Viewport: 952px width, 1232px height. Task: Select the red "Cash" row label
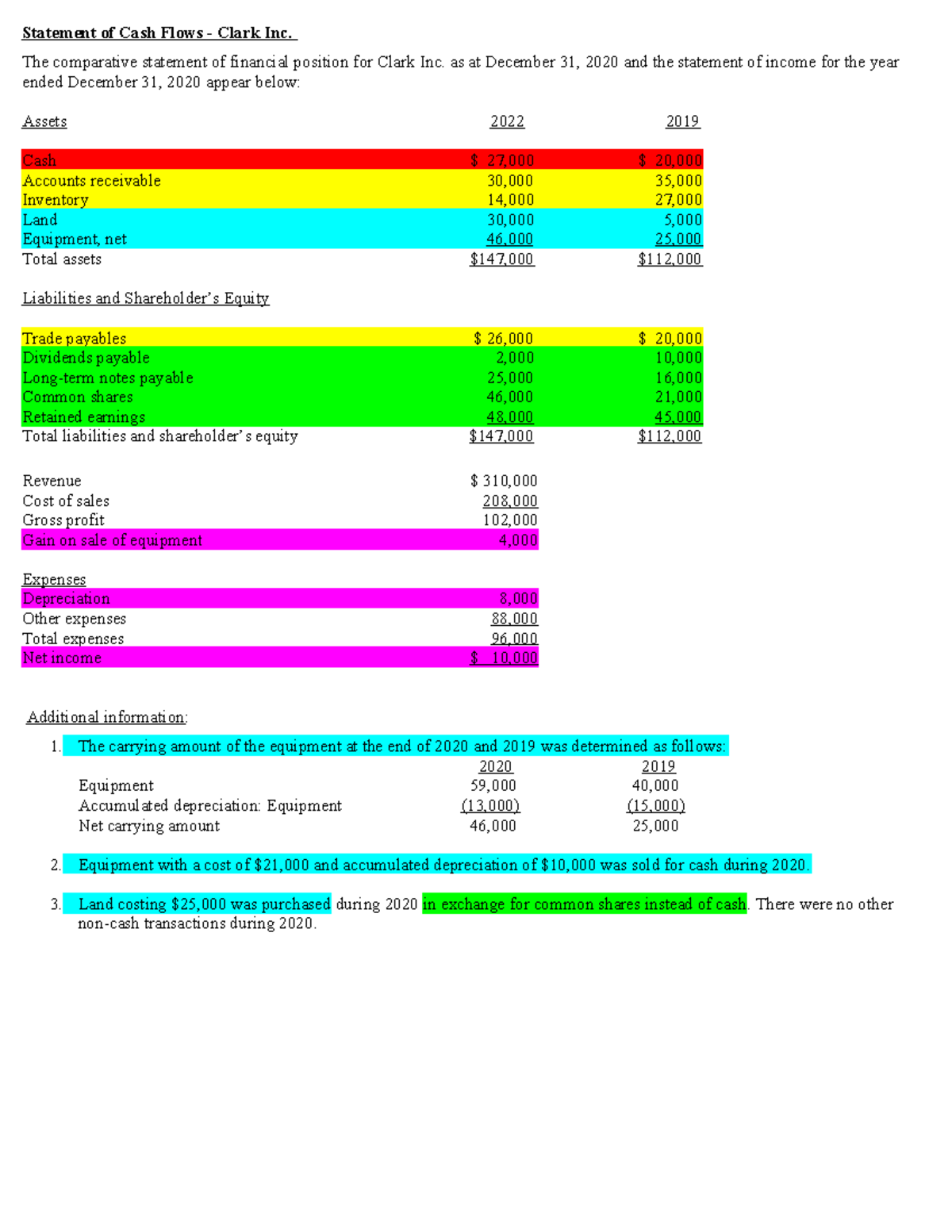40,160
